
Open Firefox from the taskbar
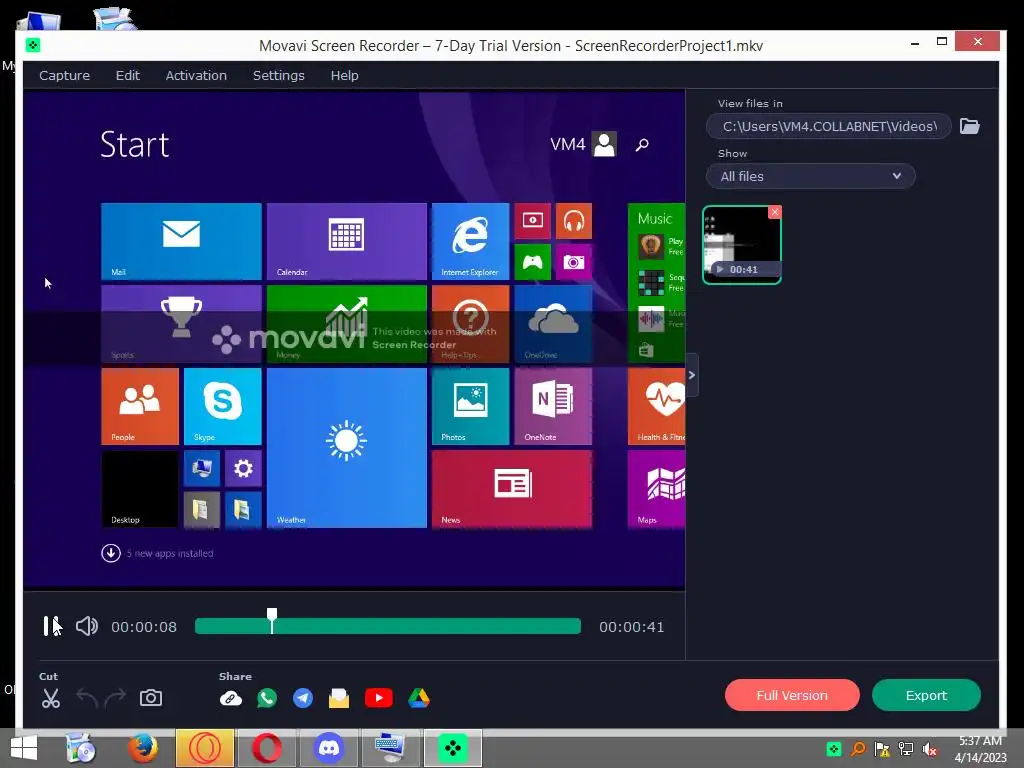click(142, 748)
